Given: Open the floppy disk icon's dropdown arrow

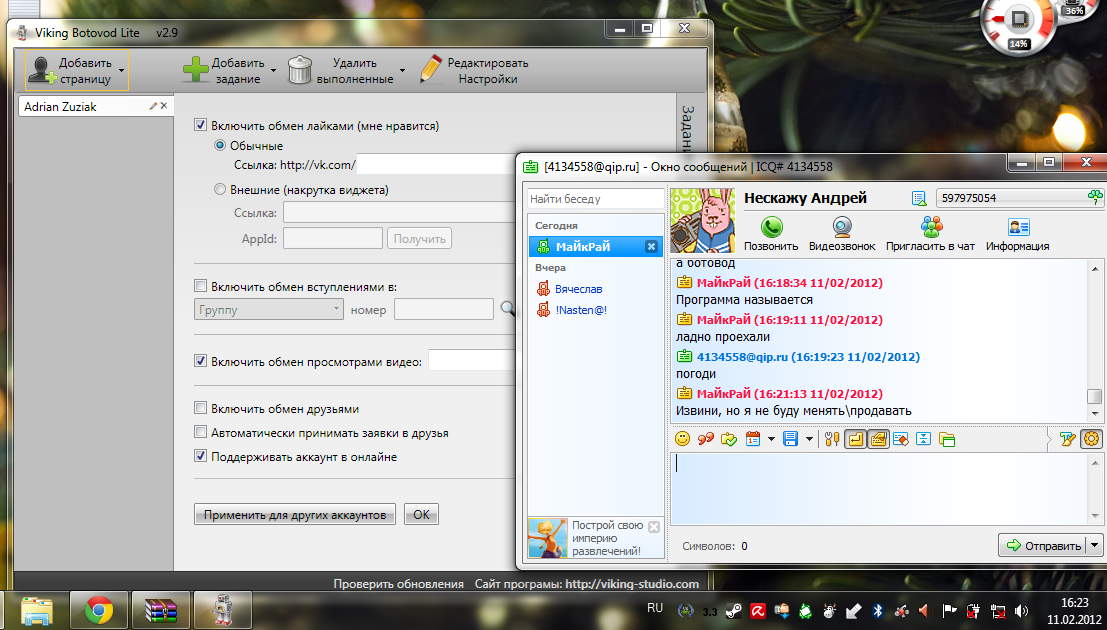Looking at the screenshot, I should tap(808, 439).
